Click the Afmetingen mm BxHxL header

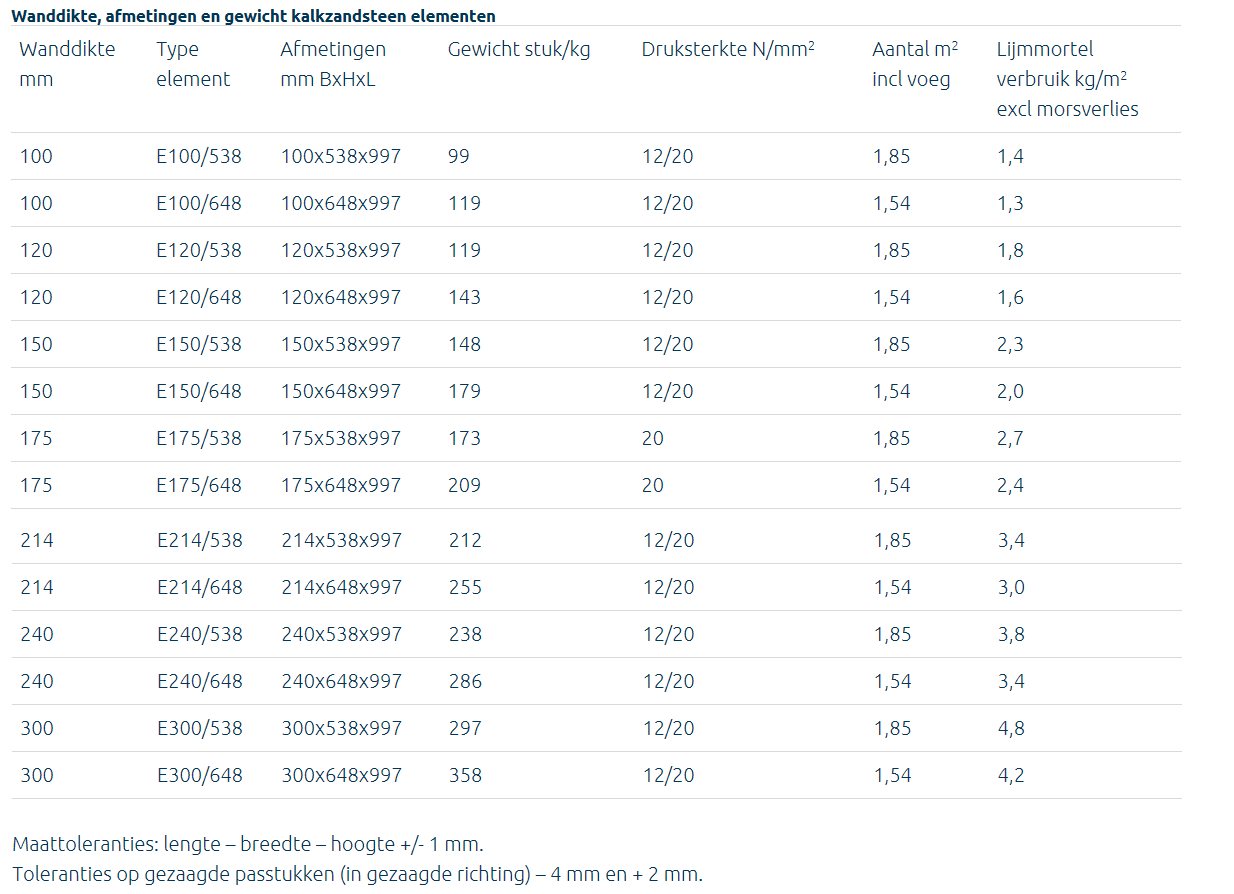pyautogui.click(x=333, y=64)
